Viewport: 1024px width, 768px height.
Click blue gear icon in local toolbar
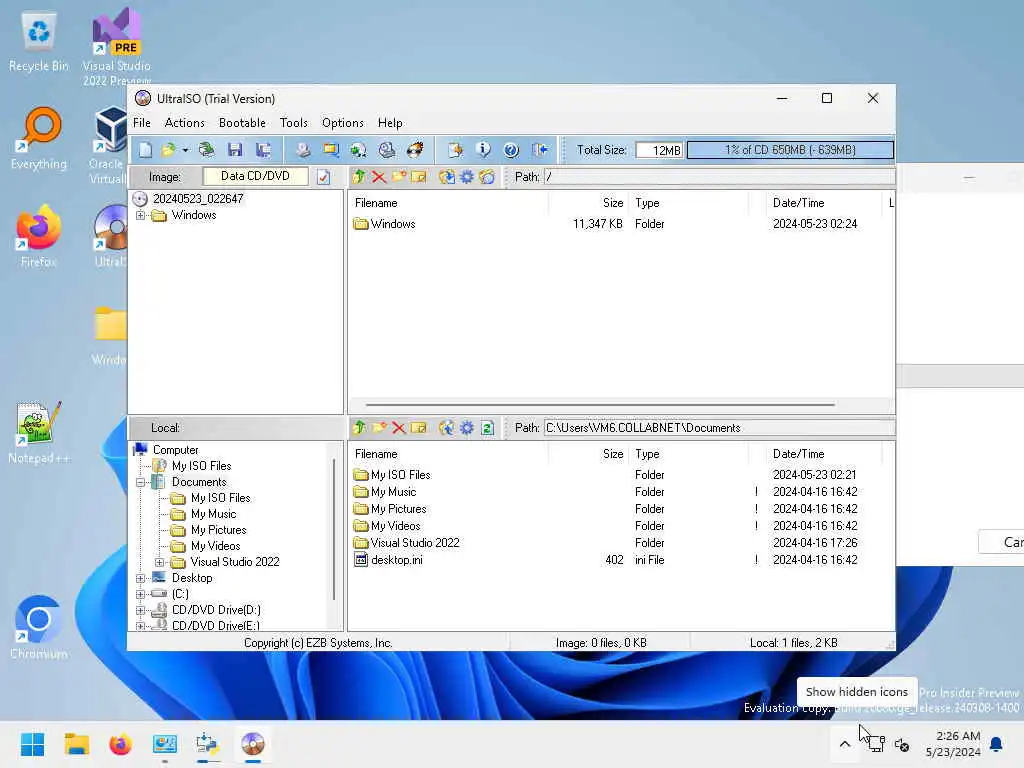(x=467, y=428)
